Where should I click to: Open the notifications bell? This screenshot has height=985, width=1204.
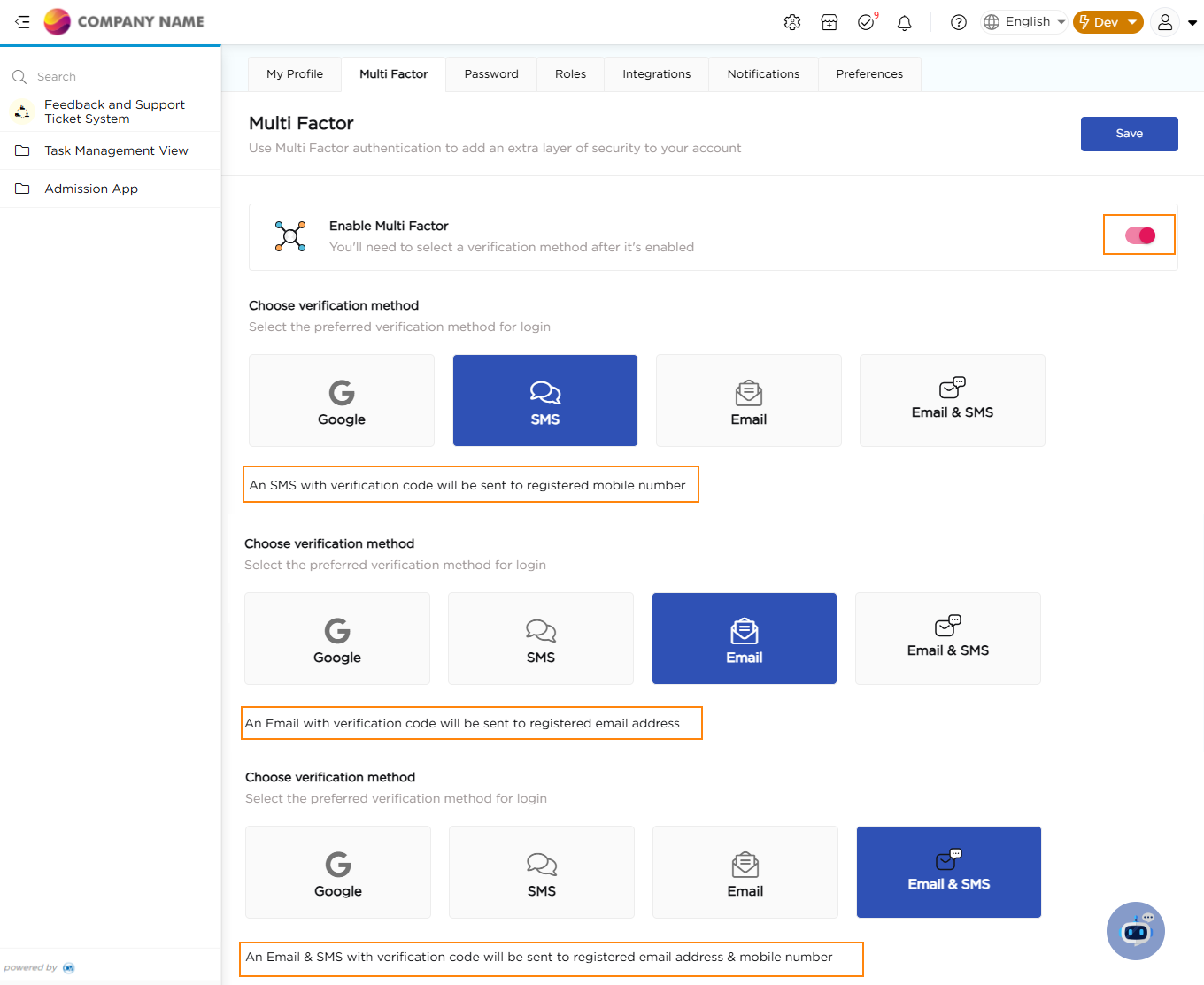(904, 22)
